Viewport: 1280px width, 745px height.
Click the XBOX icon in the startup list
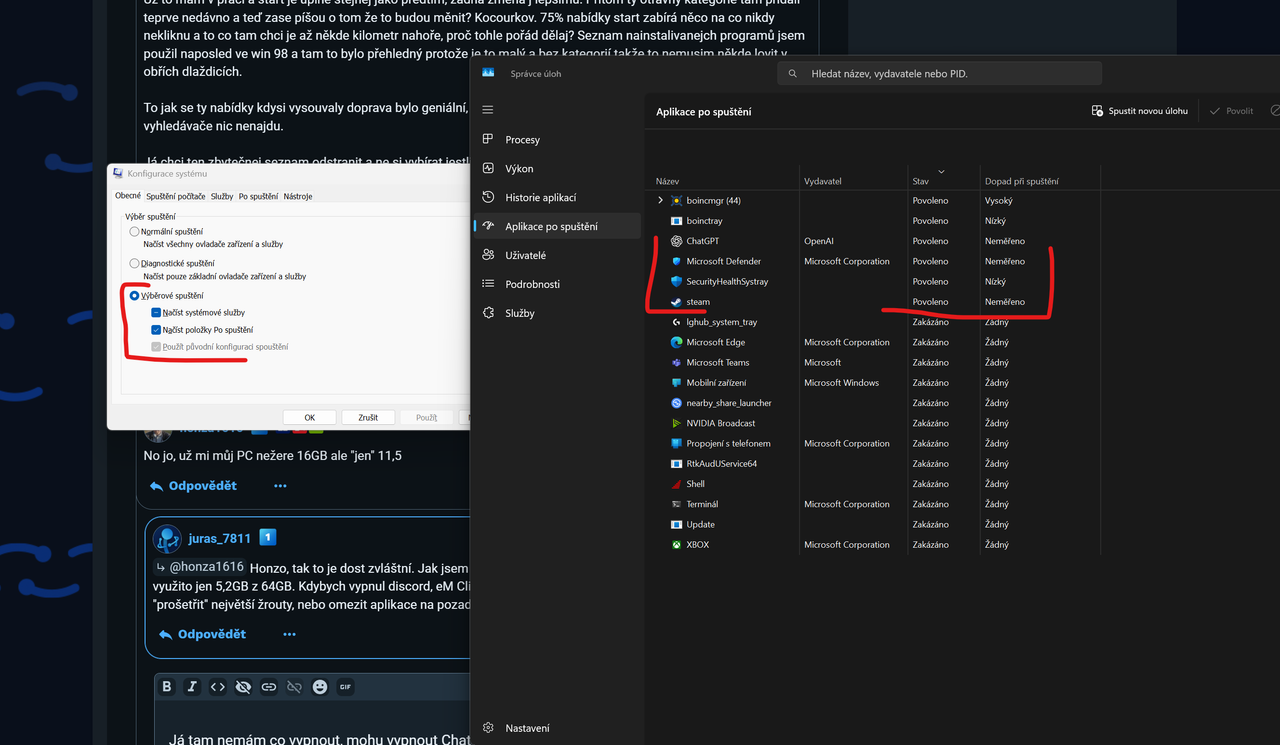677,545
